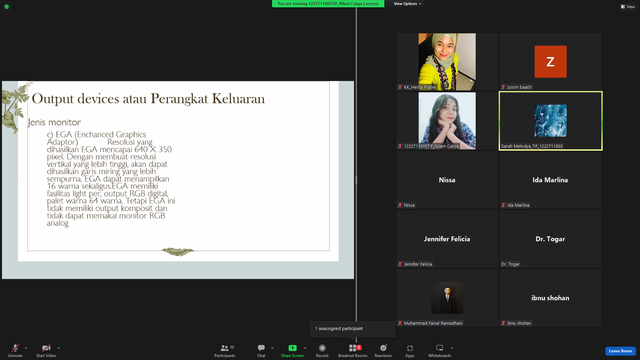
Task: Expand arrow next to Whiteboards
Action: coord(452,348)
